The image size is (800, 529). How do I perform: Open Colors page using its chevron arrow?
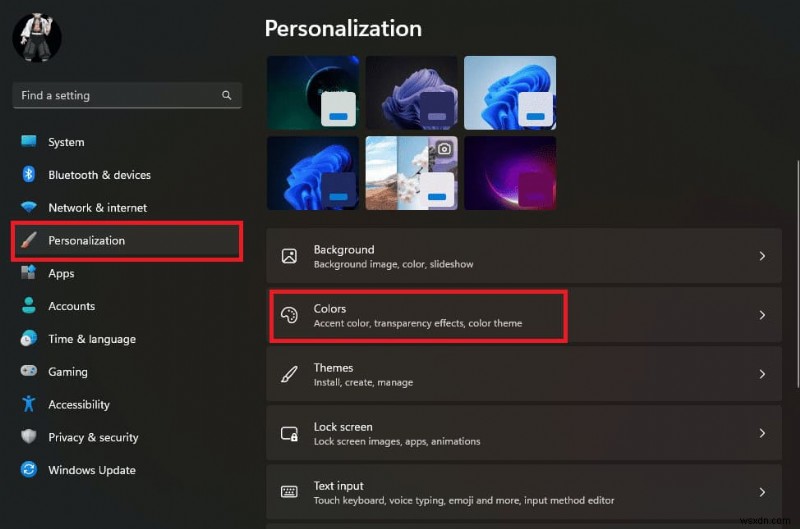point(762,315)
